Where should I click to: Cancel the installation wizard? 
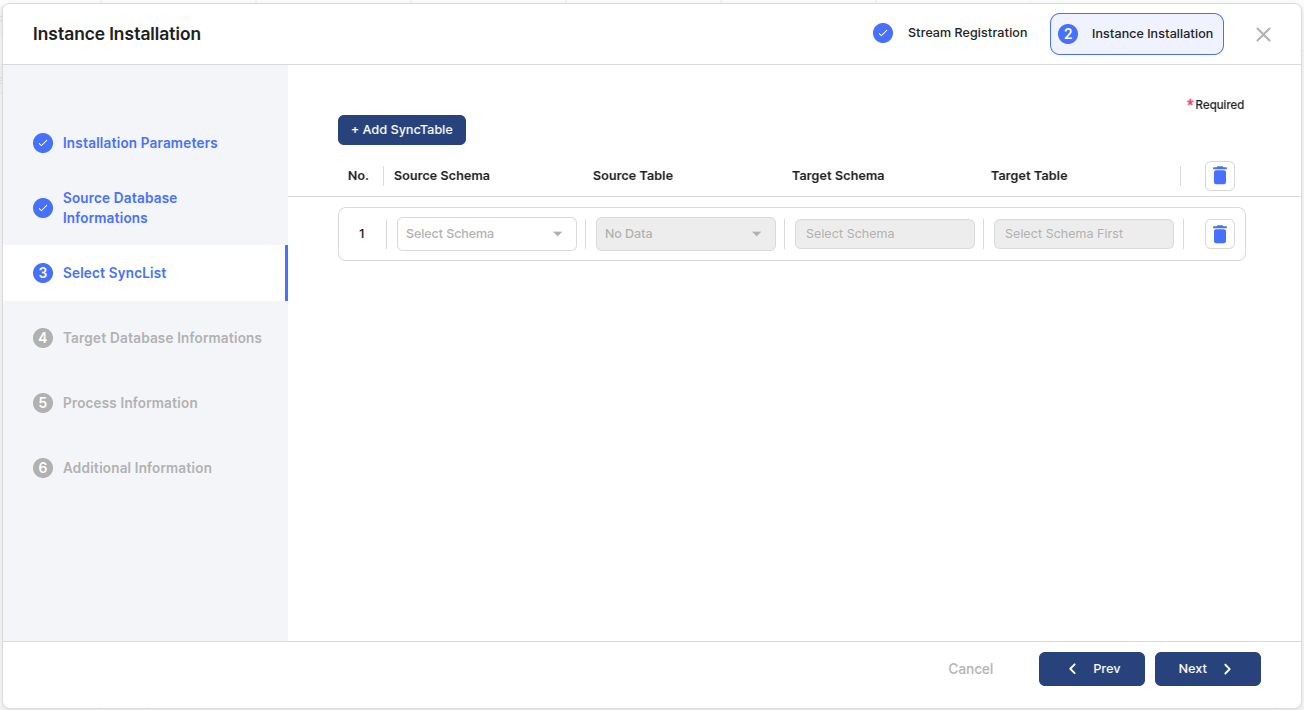coord(970,669)
